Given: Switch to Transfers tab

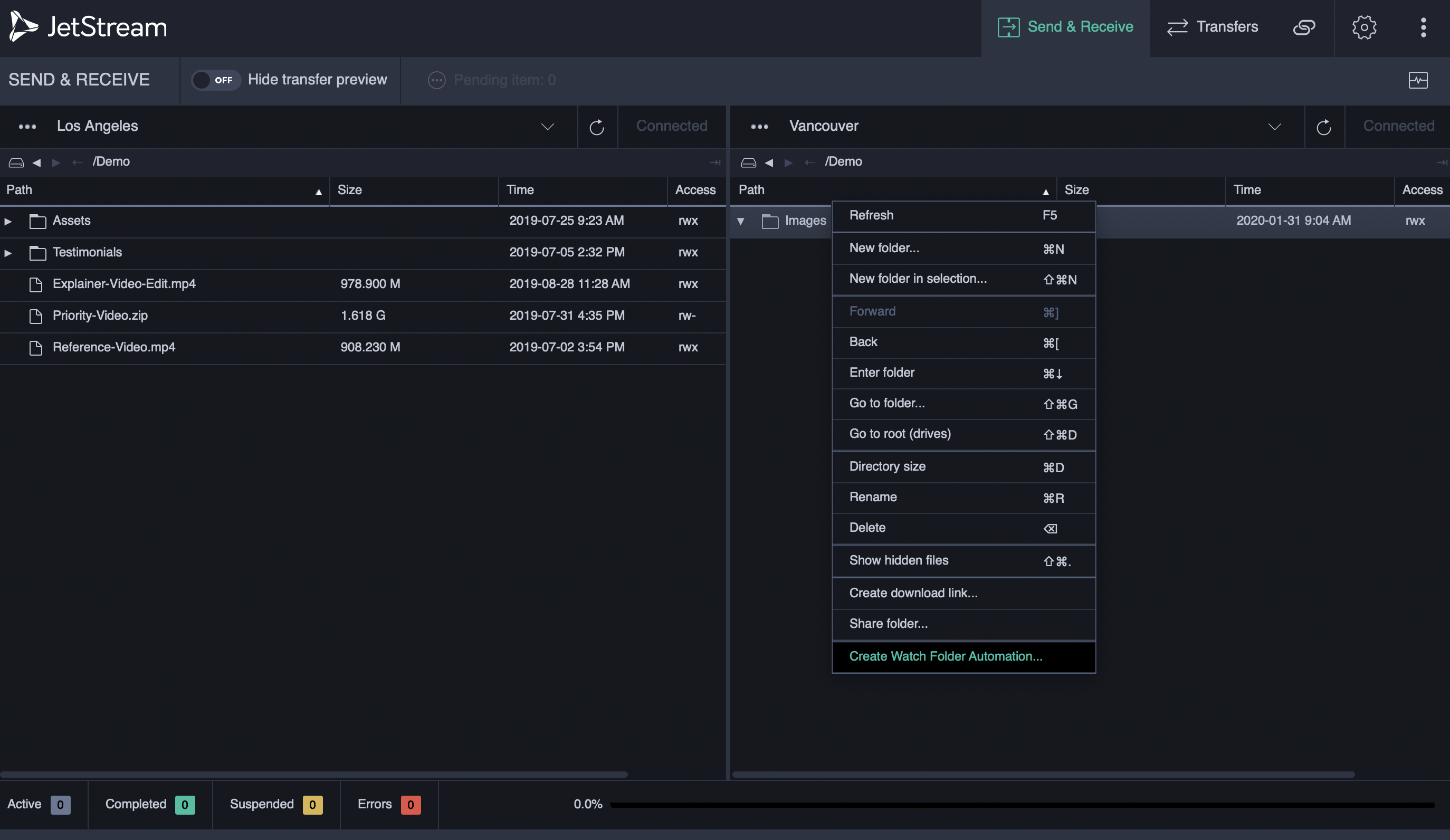Looking at the screenshot, I should point(1212,27).
